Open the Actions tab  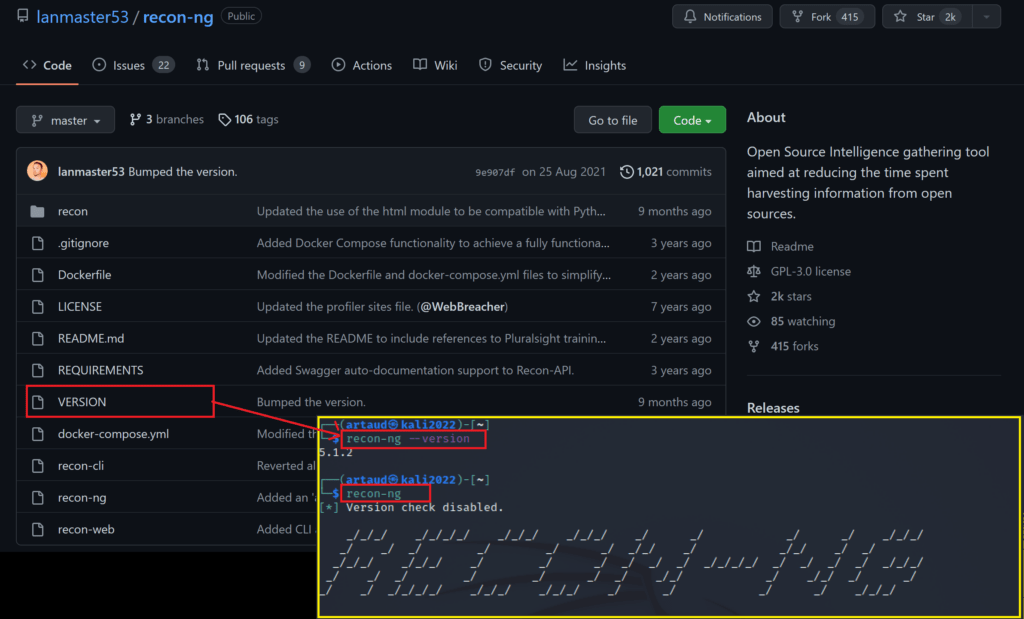coord(362,65)
